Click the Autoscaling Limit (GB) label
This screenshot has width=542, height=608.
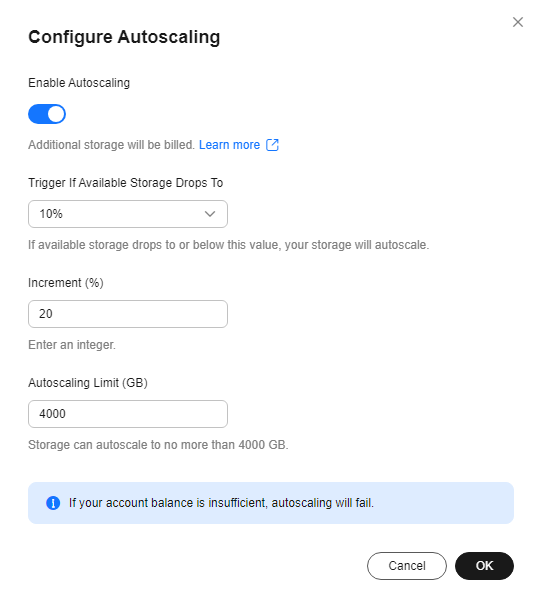(88, 383)
